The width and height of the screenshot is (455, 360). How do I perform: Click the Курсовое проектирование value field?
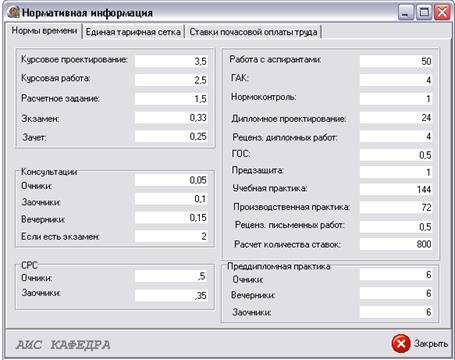click(171, 61)
